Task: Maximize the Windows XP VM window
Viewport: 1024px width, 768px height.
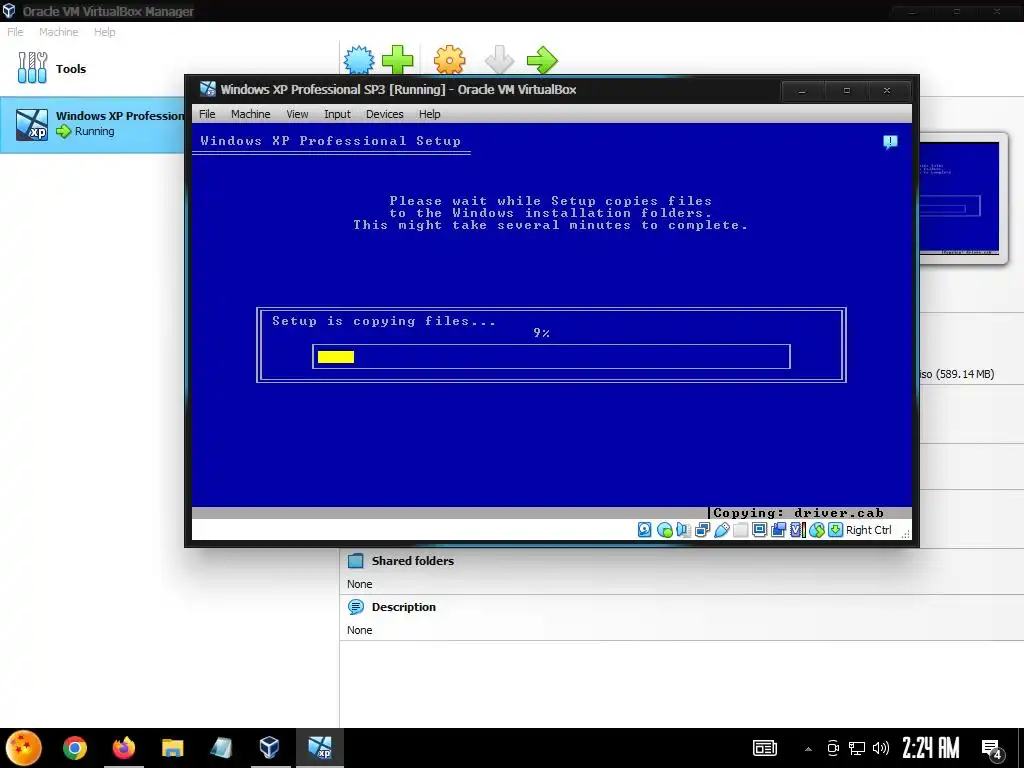Action: (847, 90)
